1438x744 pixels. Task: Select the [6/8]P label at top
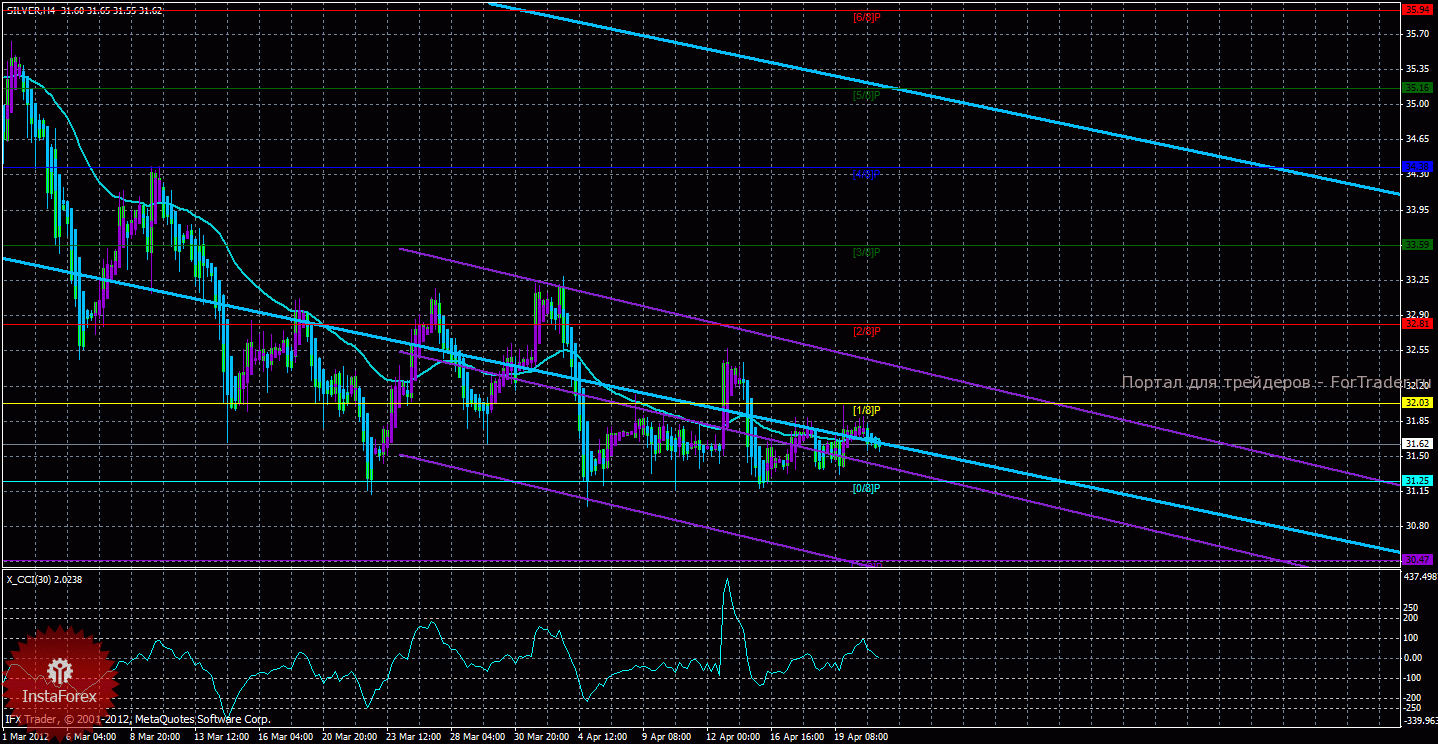point(866,17)
